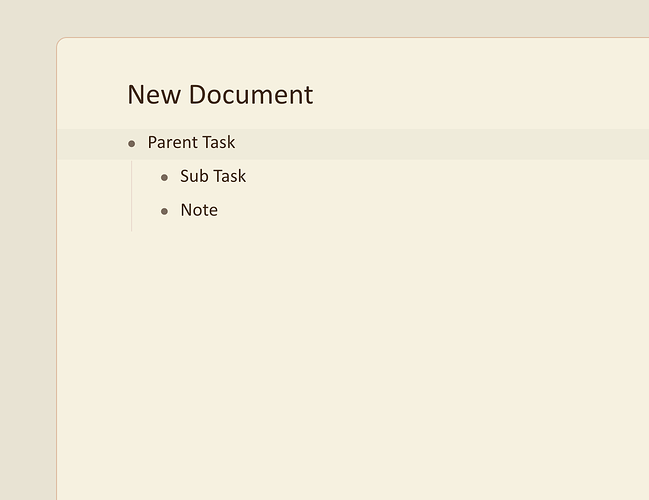Click page area left of the New Document title
Image resolution: width=649 pixels, height=500 pixels.
point(92,95)
